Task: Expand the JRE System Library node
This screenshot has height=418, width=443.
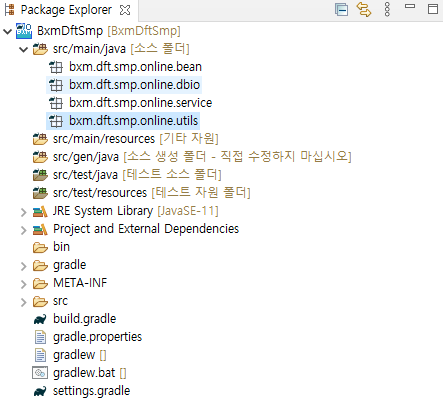Action: tap(24, 212)
